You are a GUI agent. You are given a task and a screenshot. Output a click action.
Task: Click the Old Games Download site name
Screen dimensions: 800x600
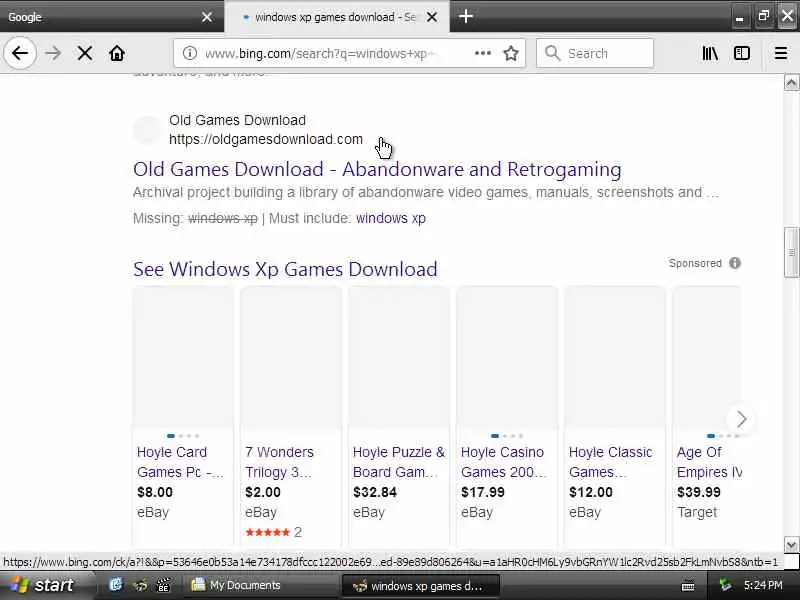(237, 120)
